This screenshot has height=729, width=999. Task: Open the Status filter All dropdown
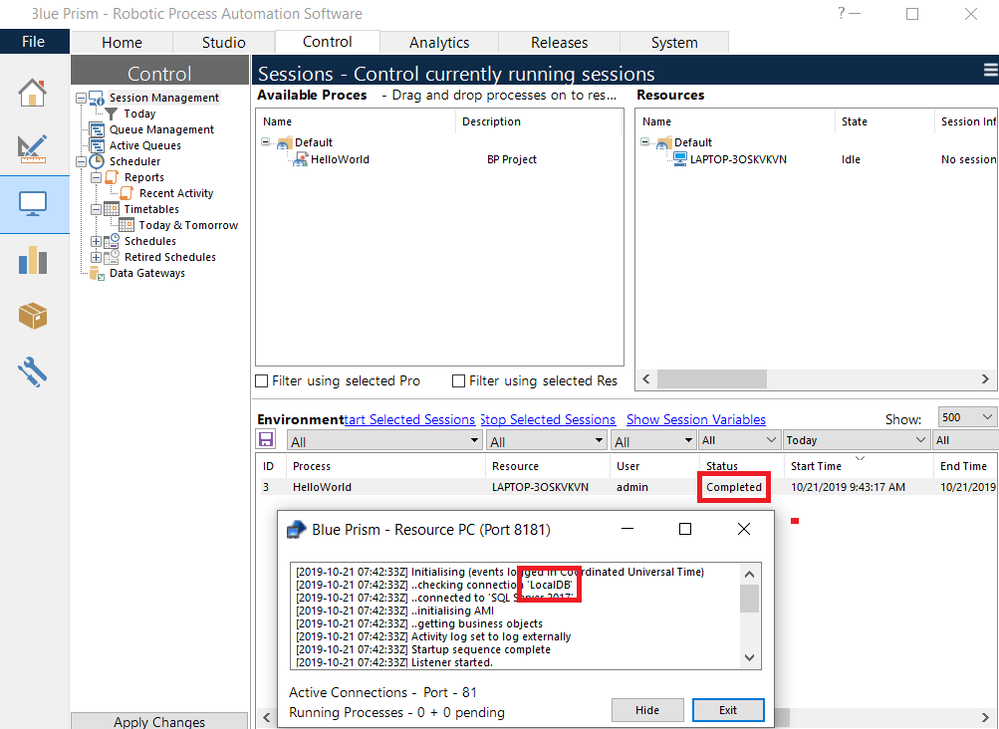click(x=740, y=440)
